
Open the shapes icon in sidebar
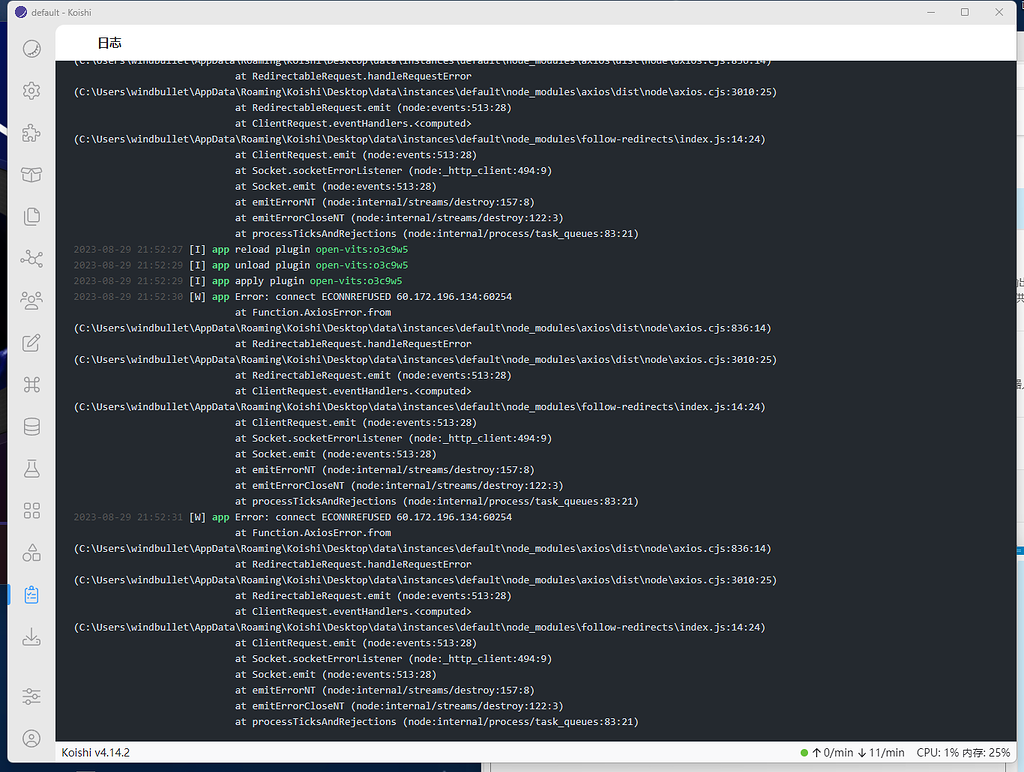tap(31, 553)
